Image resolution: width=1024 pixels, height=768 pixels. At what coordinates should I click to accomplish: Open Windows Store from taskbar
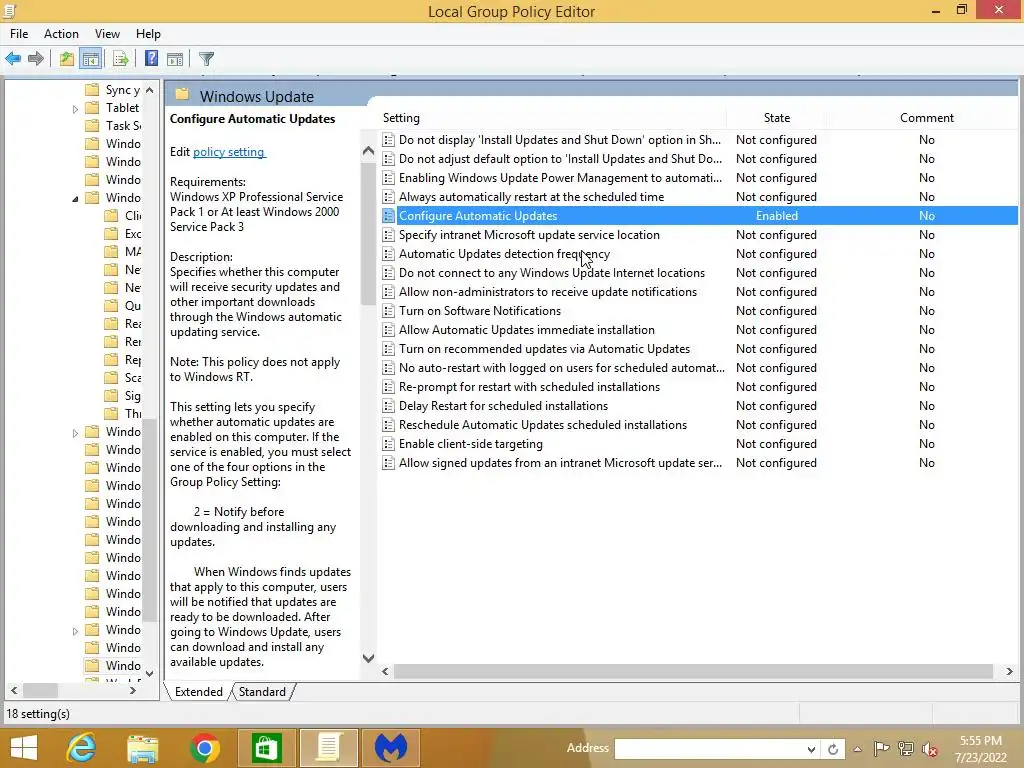[x=265, y=748]
